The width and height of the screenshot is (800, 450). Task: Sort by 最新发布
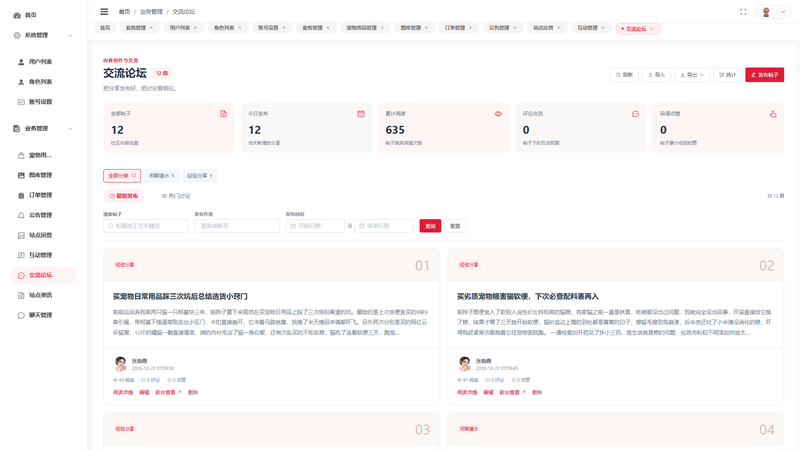(x=124, y=196)
